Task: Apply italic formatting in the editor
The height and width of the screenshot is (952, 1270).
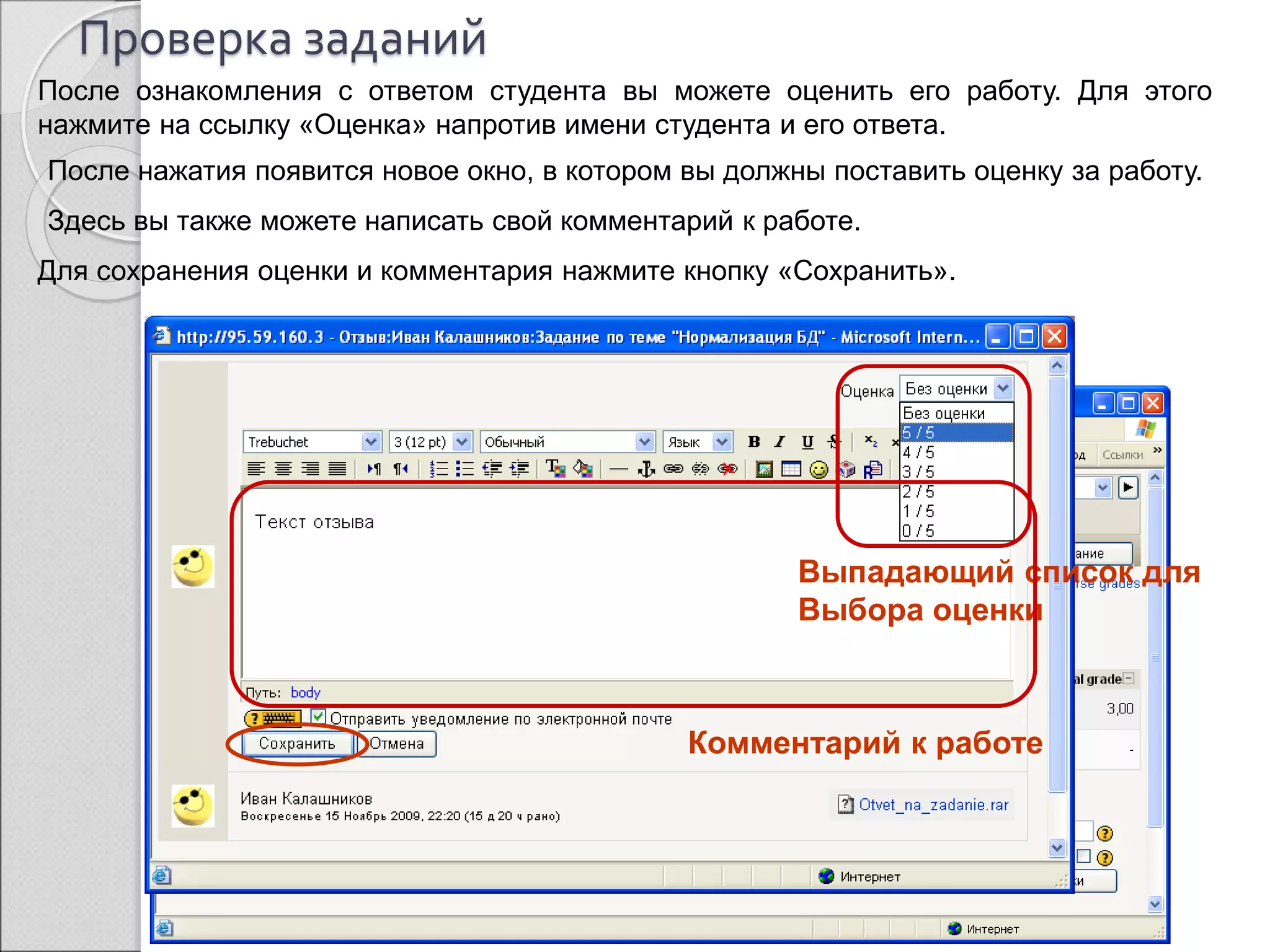Action: click(x=779, y=442)
